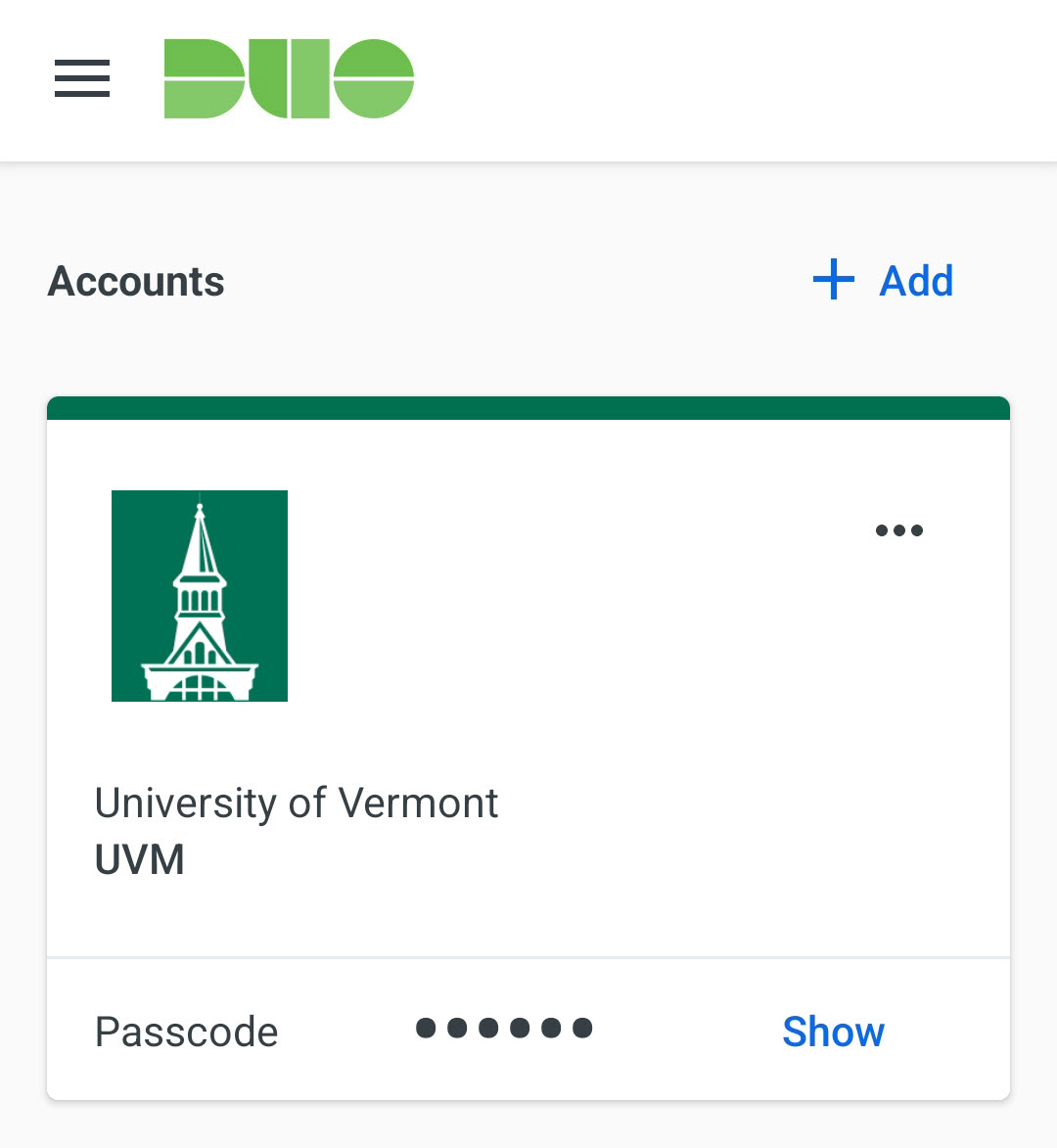Click the last hidden passcode dot
1057x1148 pixels.
582,1028
